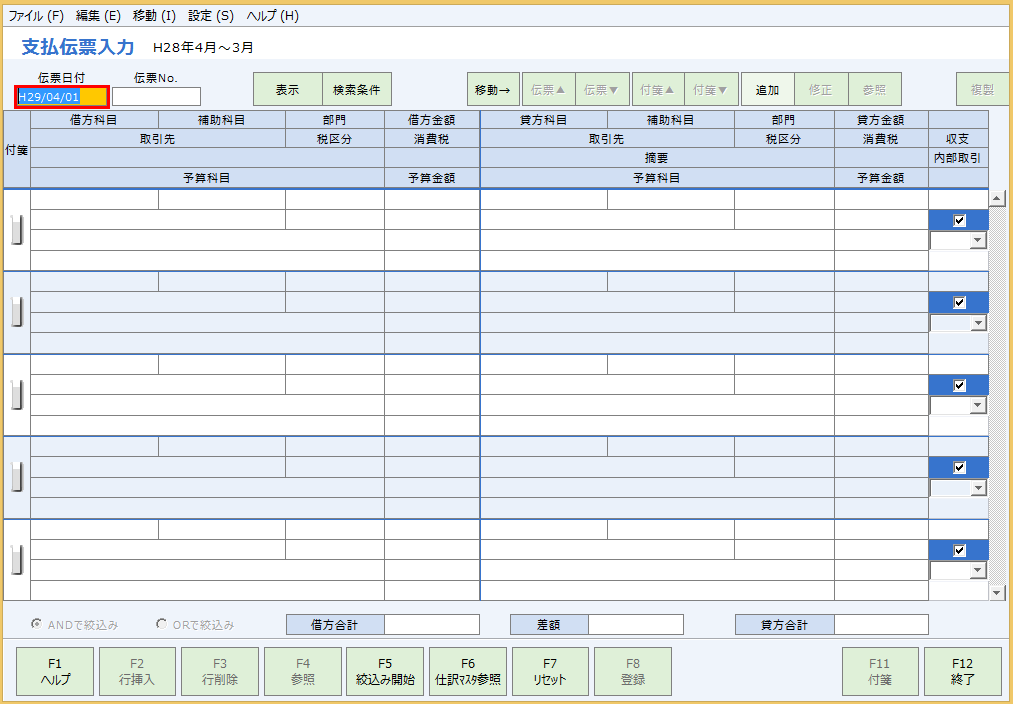Select the paperclip icon on the third row
This screenshot has width=1013, height=704.
[x=15, y=393]
